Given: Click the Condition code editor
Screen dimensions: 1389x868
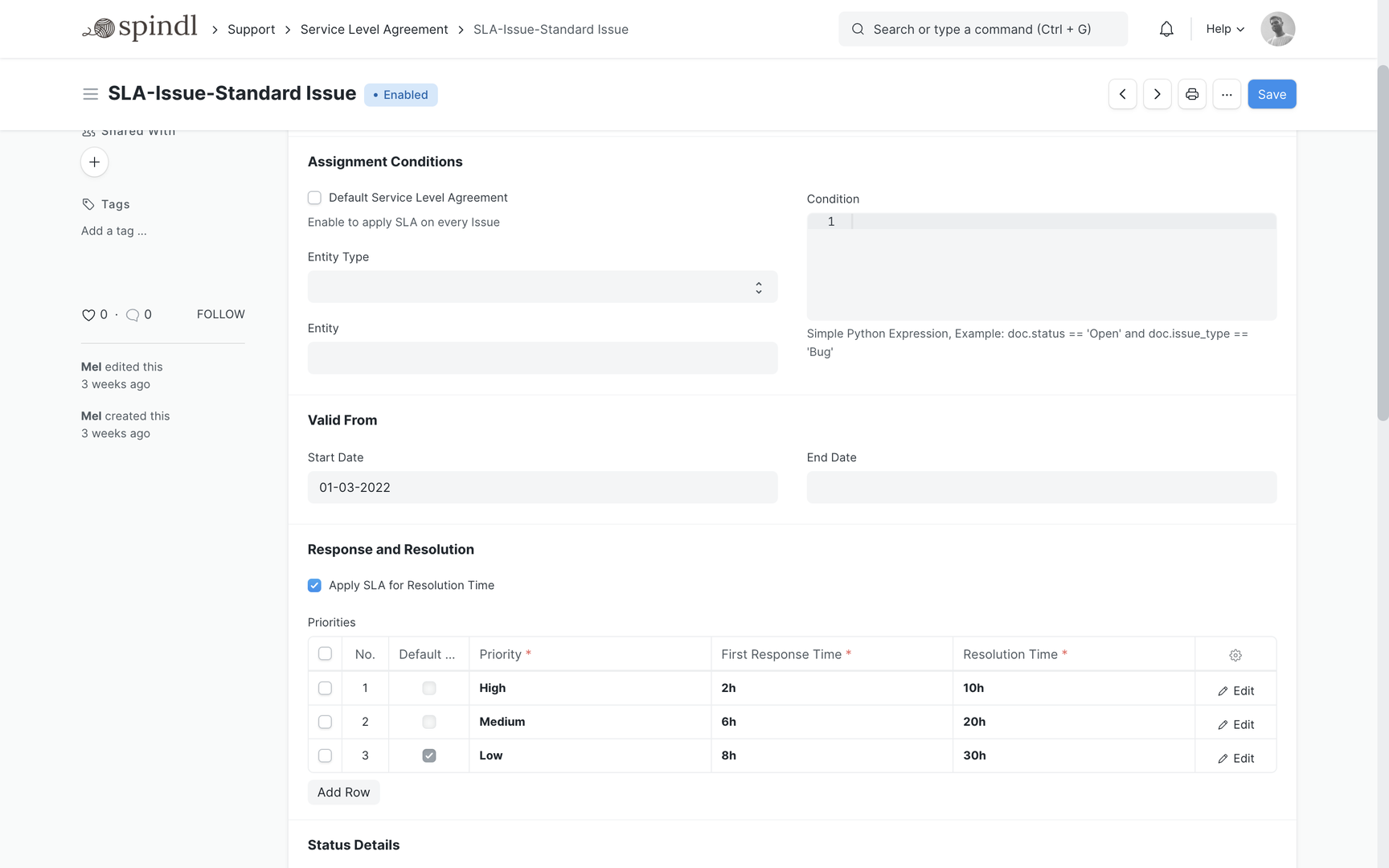Looking at the screenshot, I should pos(1042,267).
